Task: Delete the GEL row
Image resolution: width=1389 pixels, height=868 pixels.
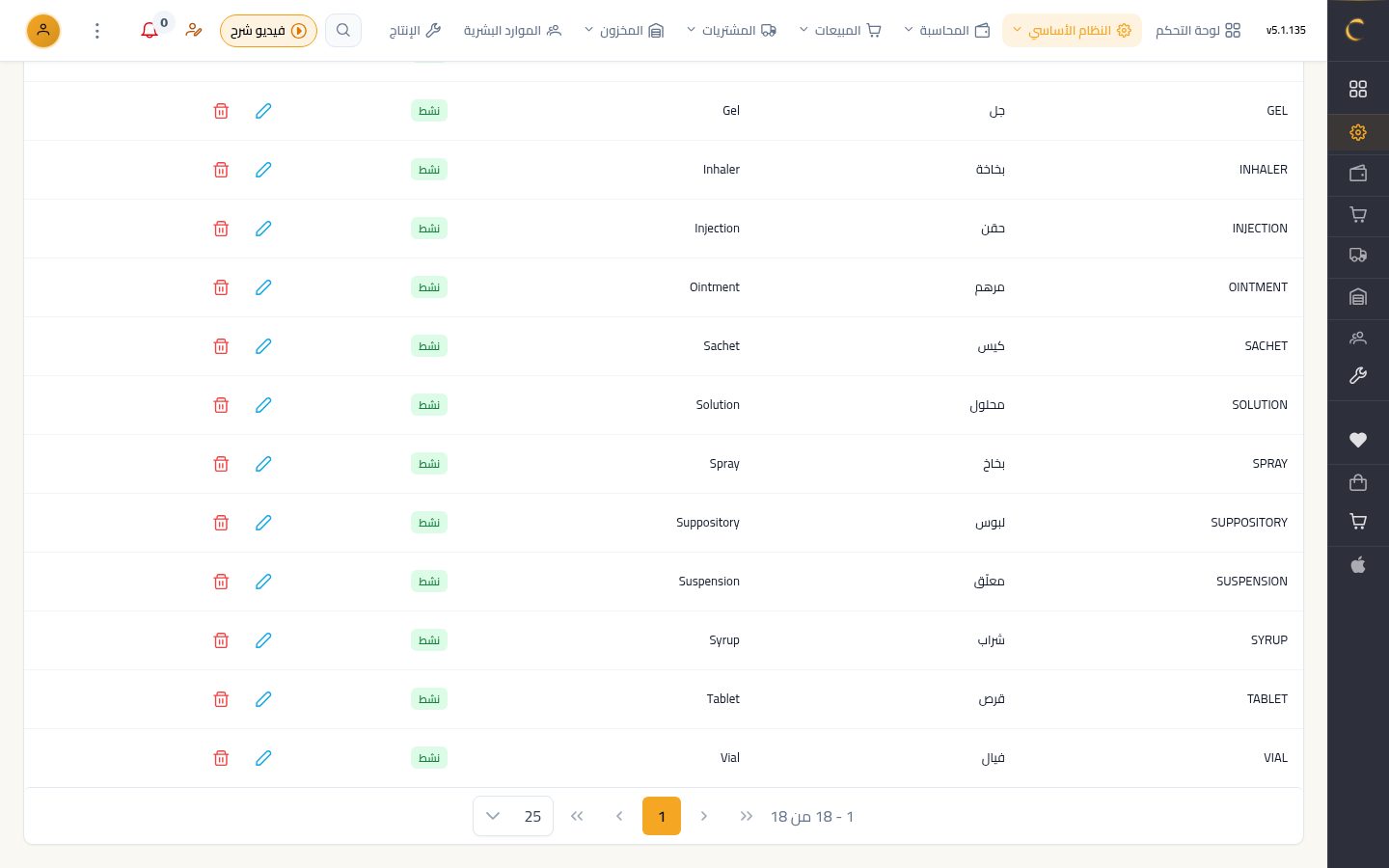Action: coord(221,111)
